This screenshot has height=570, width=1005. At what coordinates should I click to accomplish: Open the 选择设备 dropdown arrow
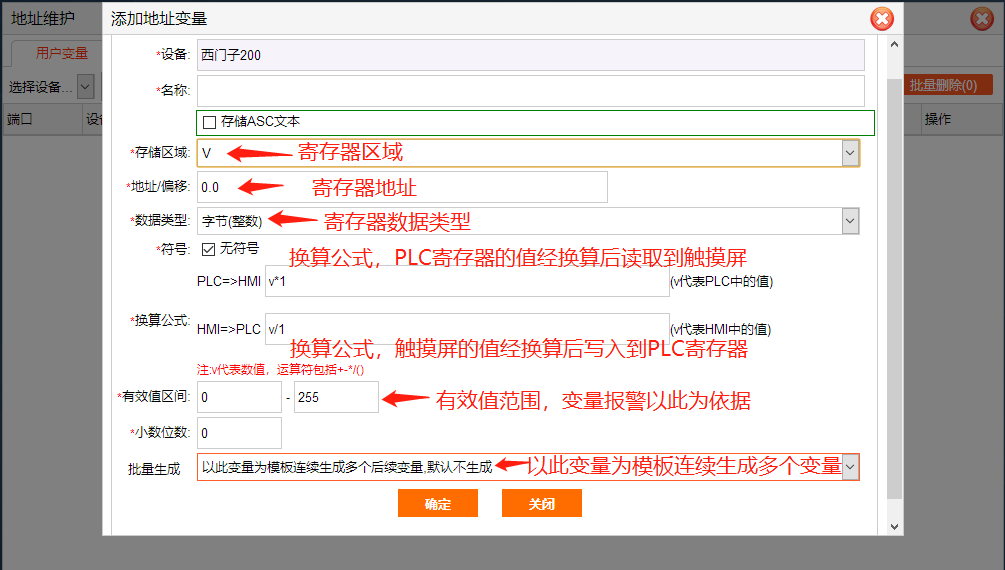coord(85,86)
